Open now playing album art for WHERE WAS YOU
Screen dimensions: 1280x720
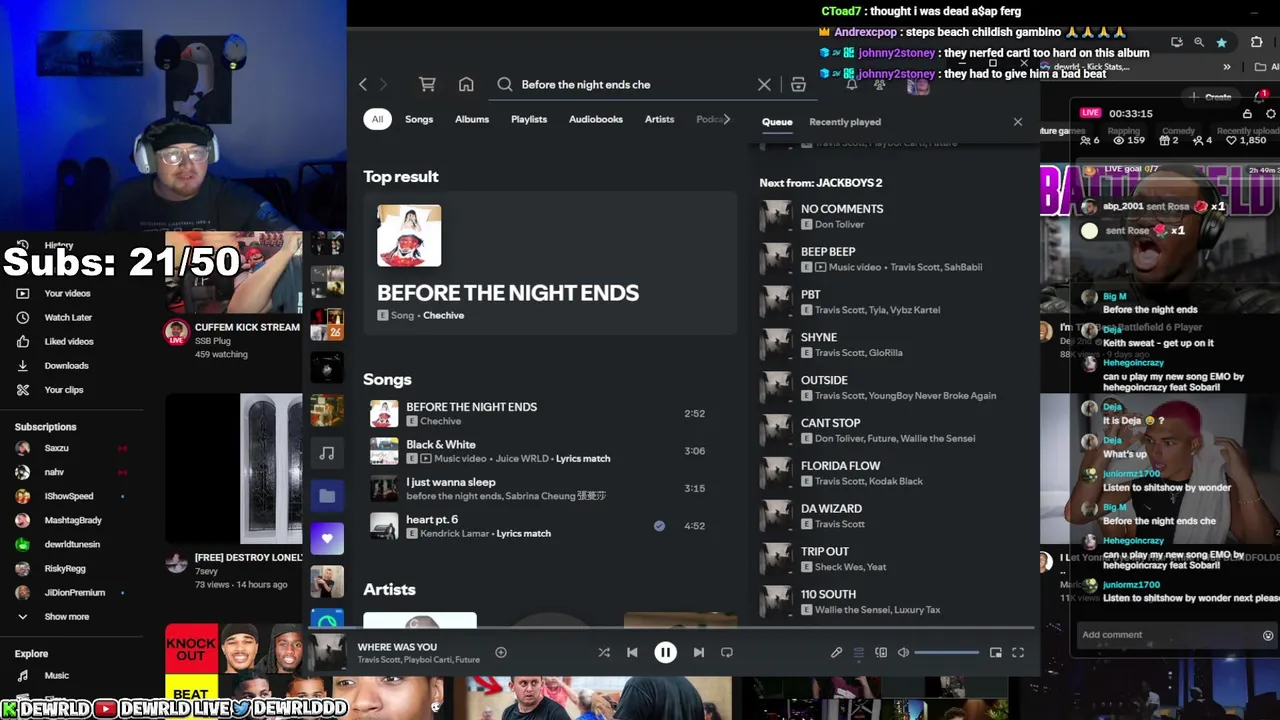coord(327,653)
